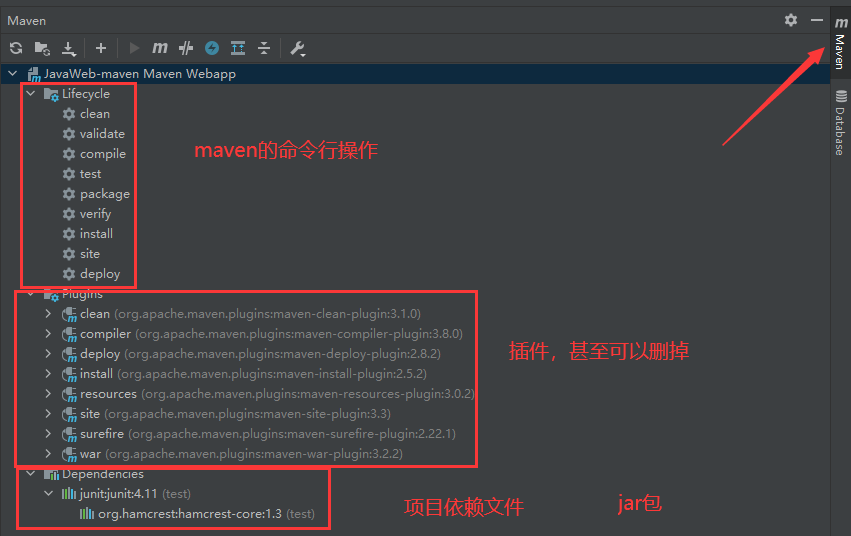Switch to Maven side tab
Viewport: 851px width, 536px height.
point(840,42)
